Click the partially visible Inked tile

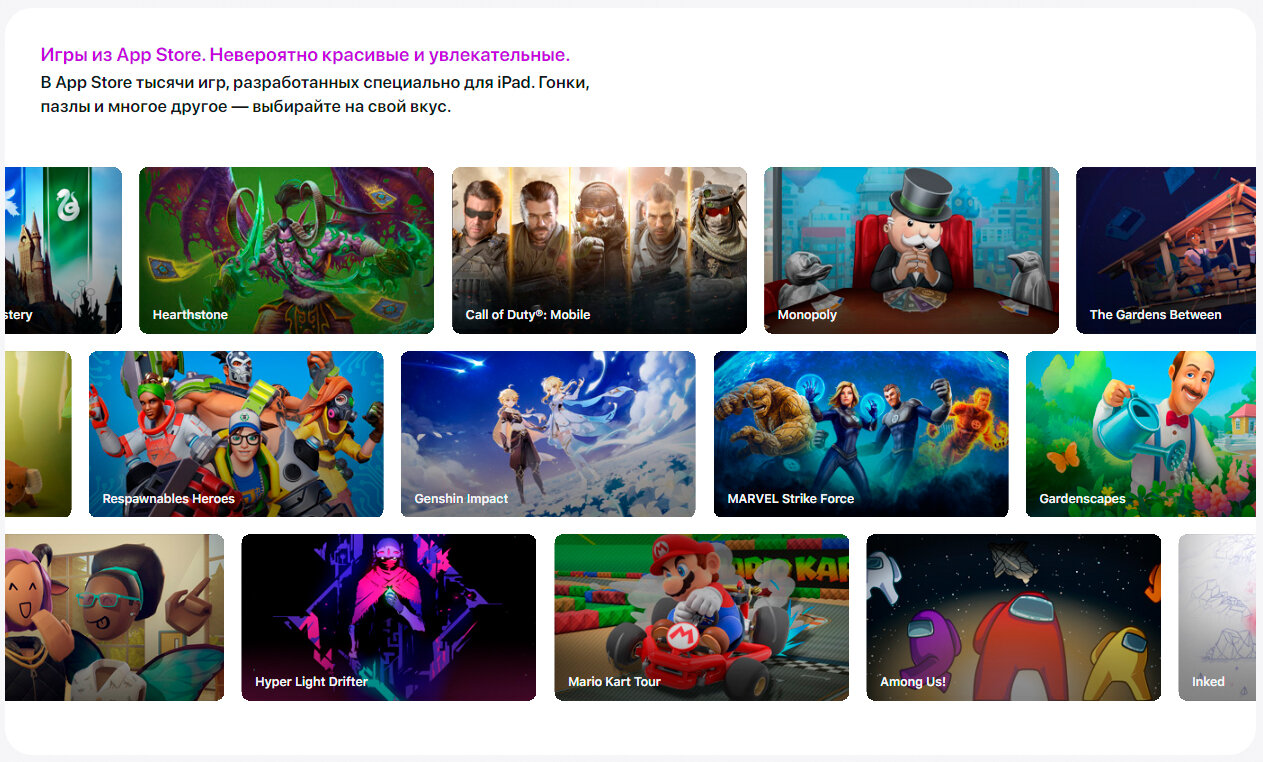click(1216, 617)
